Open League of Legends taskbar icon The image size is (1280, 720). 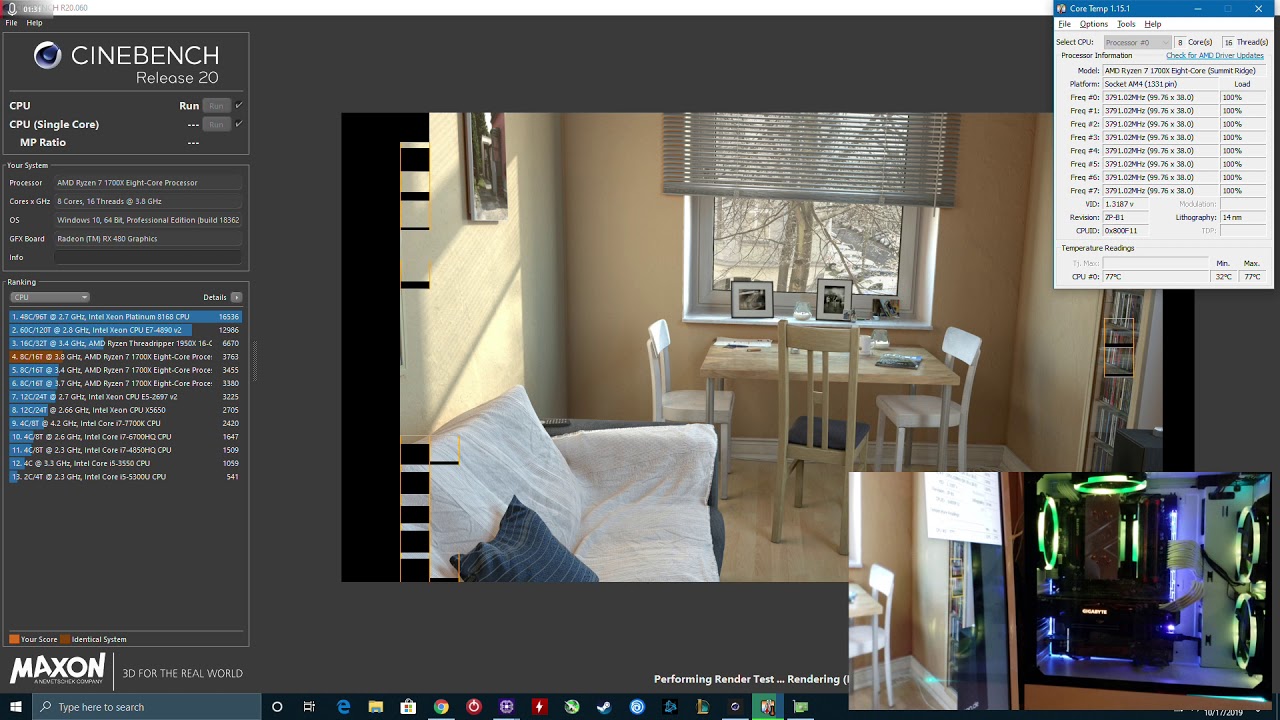point(703,707)
